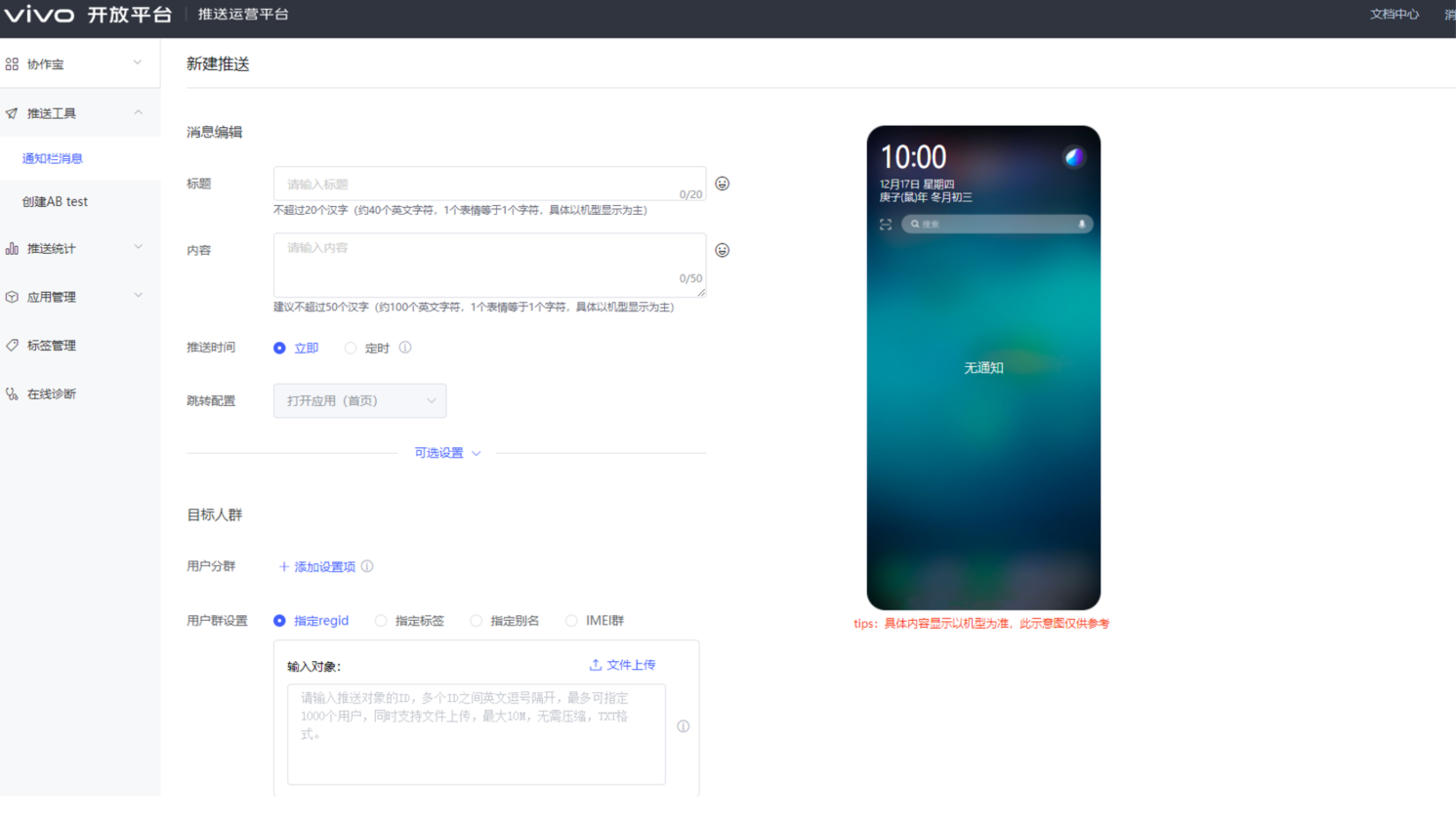Viewport: 1456px width, 825px height.
Task: Click the scan icon in the phone preview
Action: (x=886, y=225)
